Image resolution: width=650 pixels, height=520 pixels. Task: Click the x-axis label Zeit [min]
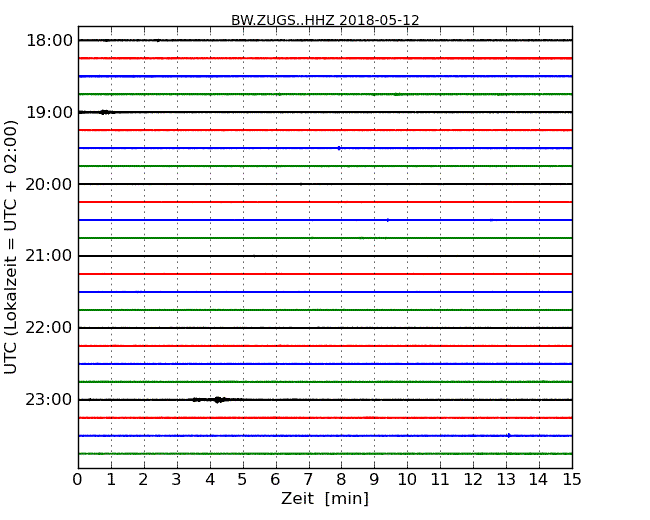[325, 498]
